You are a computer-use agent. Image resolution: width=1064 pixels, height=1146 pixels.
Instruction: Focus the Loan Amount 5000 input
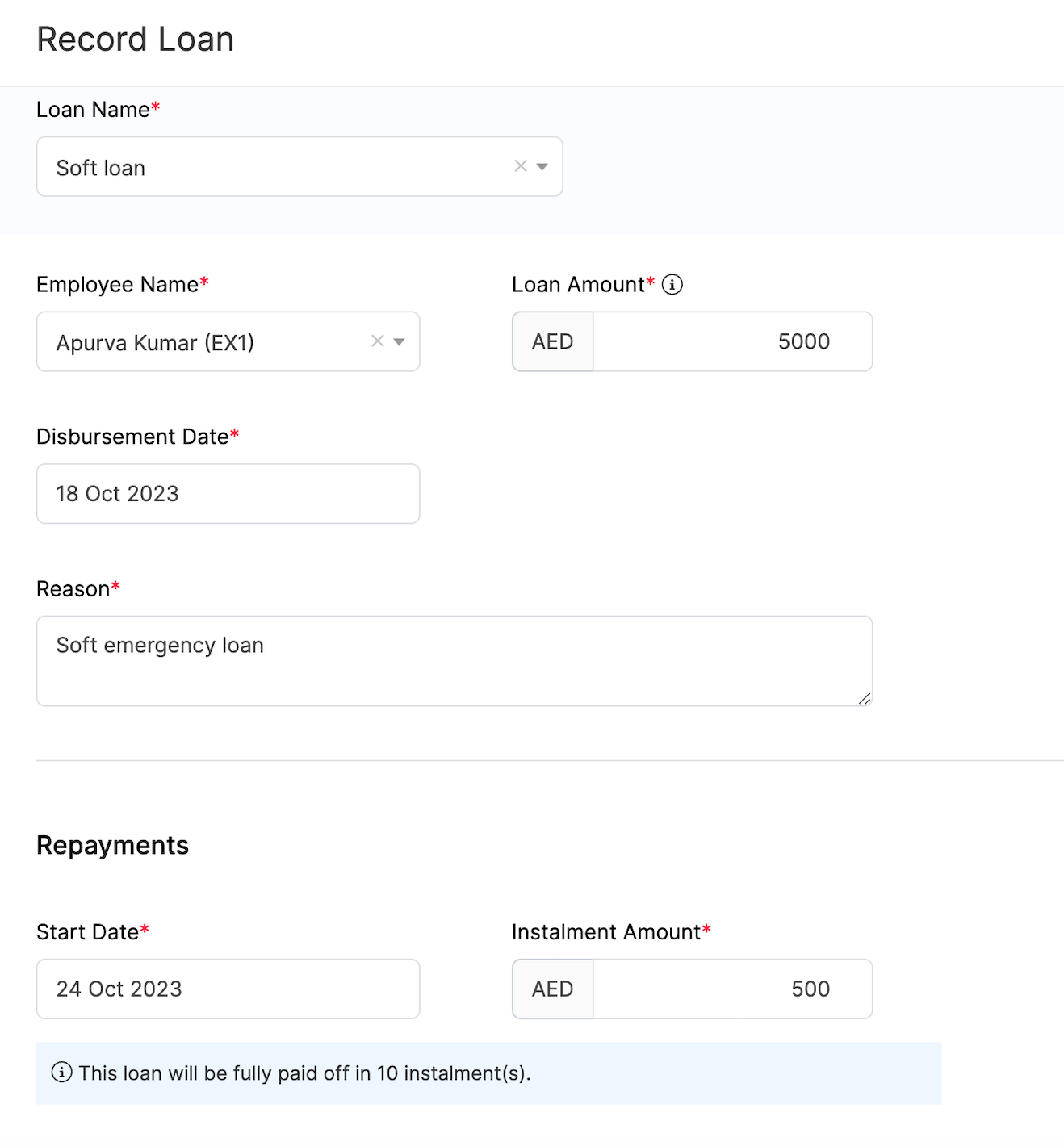(731, 341)
